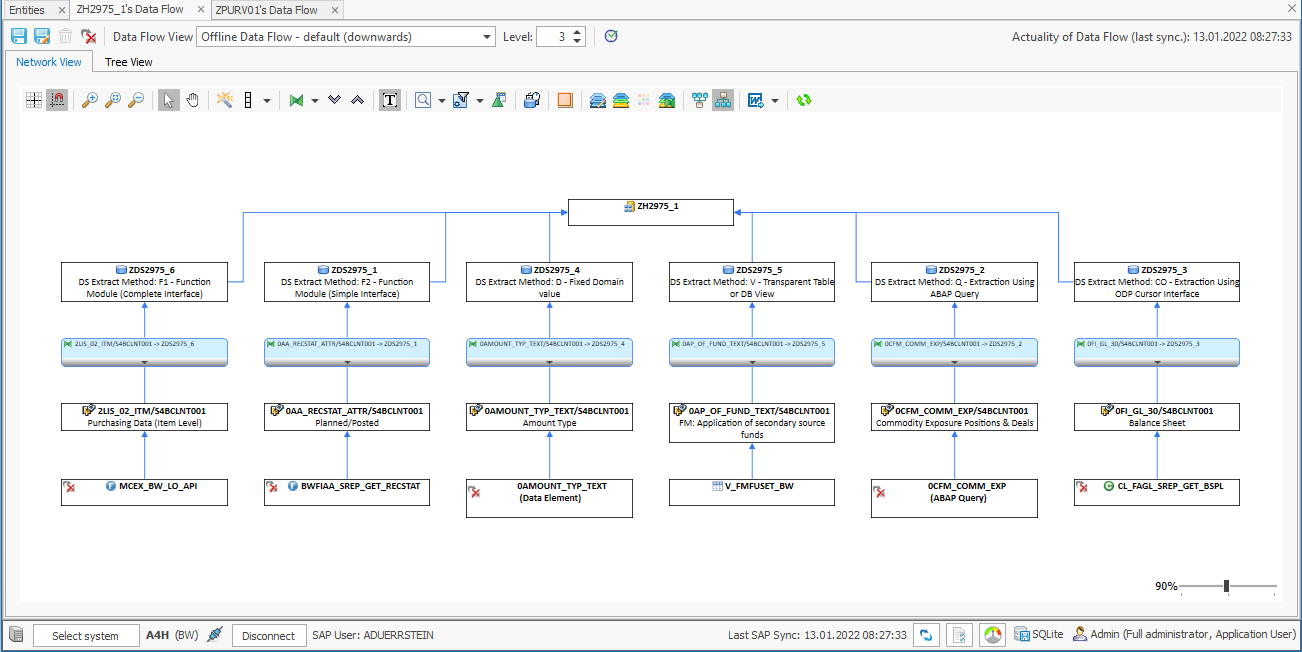Click the performance gauge icon in status bar
Screen dimensions: 1302x652
(x=992, y=634)
